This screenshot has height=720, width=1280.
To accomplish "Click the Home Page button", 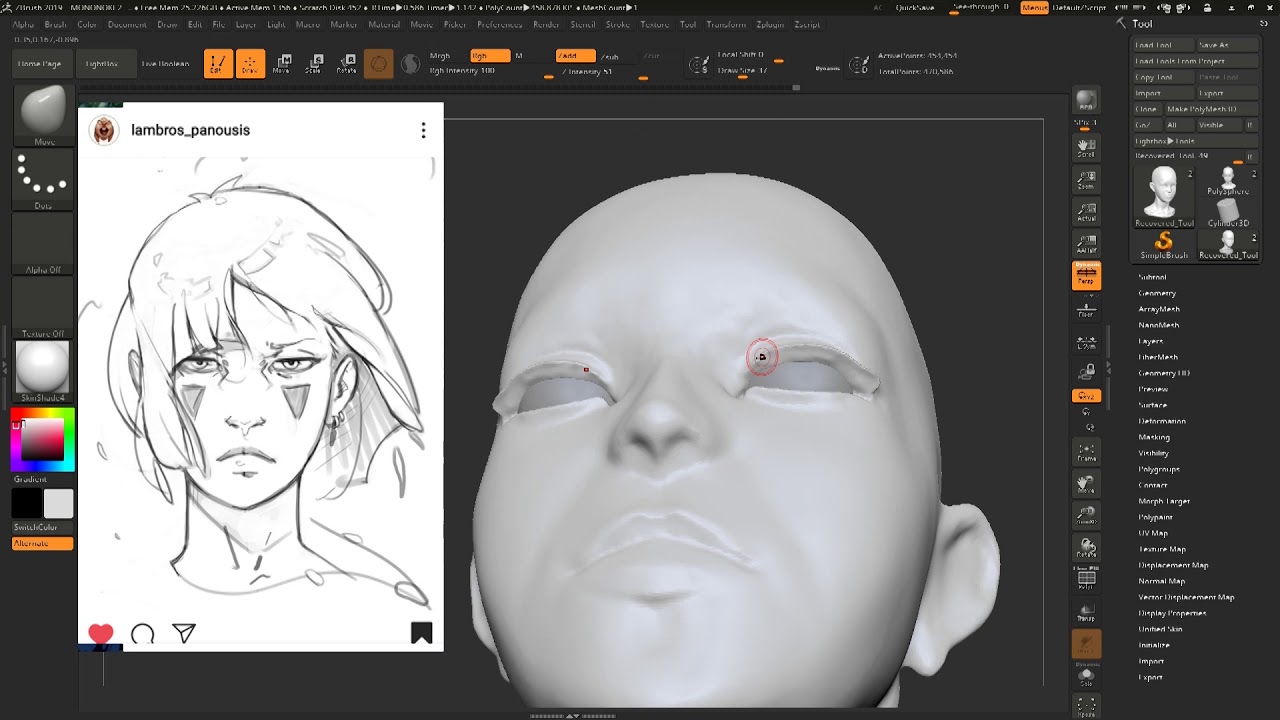I will 40,64.
